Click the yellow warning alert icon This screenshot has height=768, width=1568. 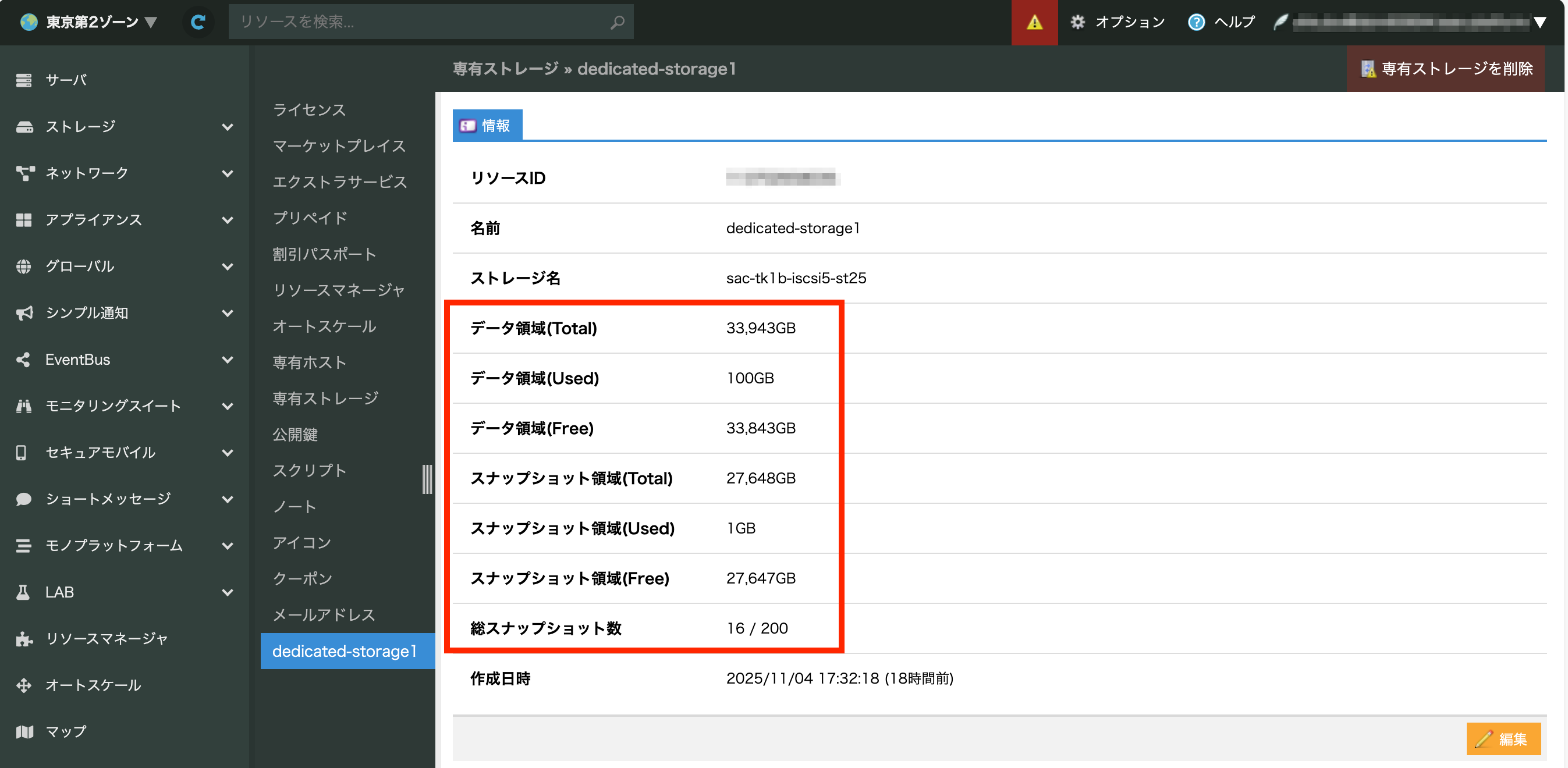[x=1034, y=23]
